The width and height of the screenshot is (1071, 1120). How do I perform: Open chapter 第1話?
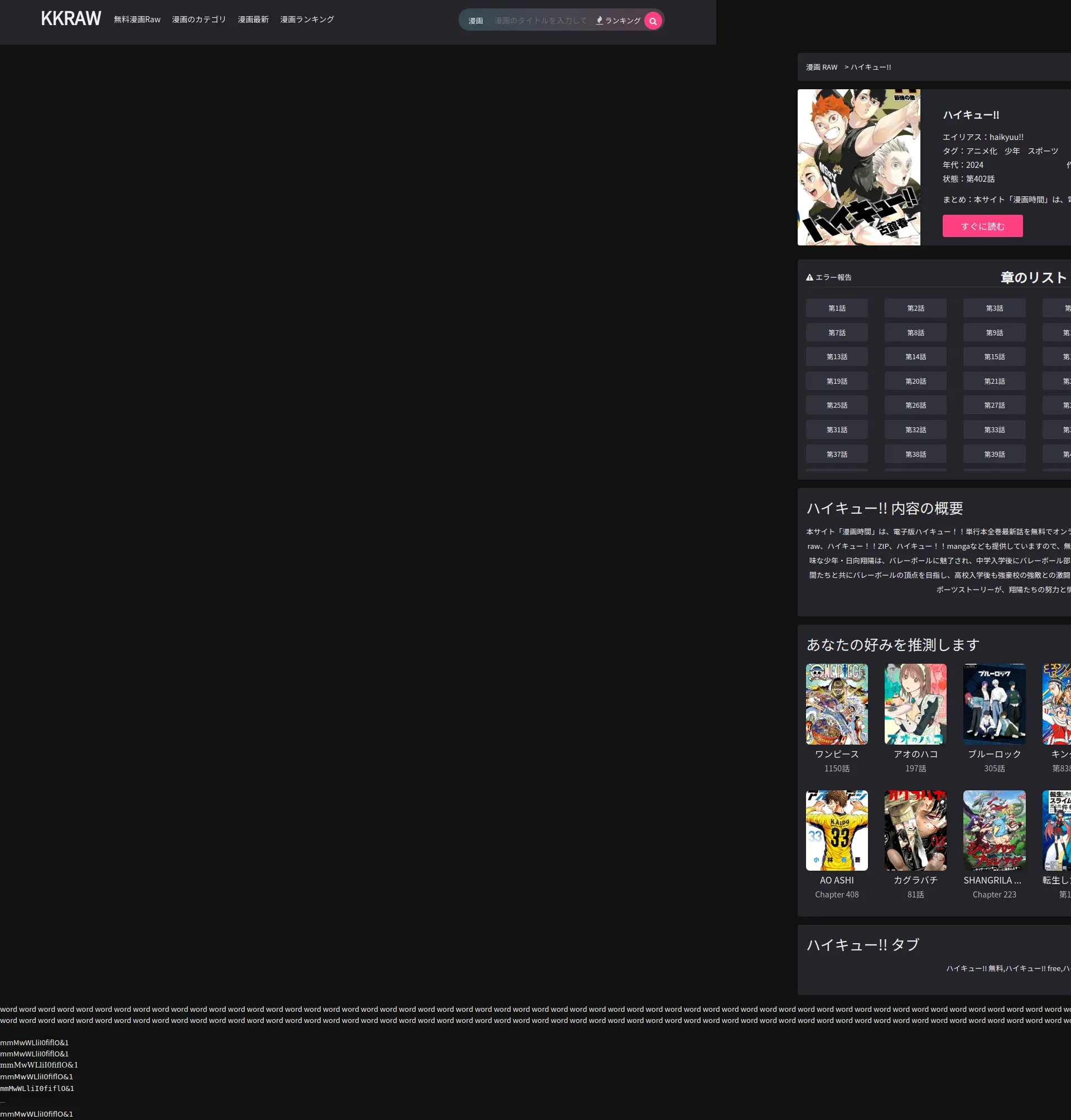tap(836, 308)
